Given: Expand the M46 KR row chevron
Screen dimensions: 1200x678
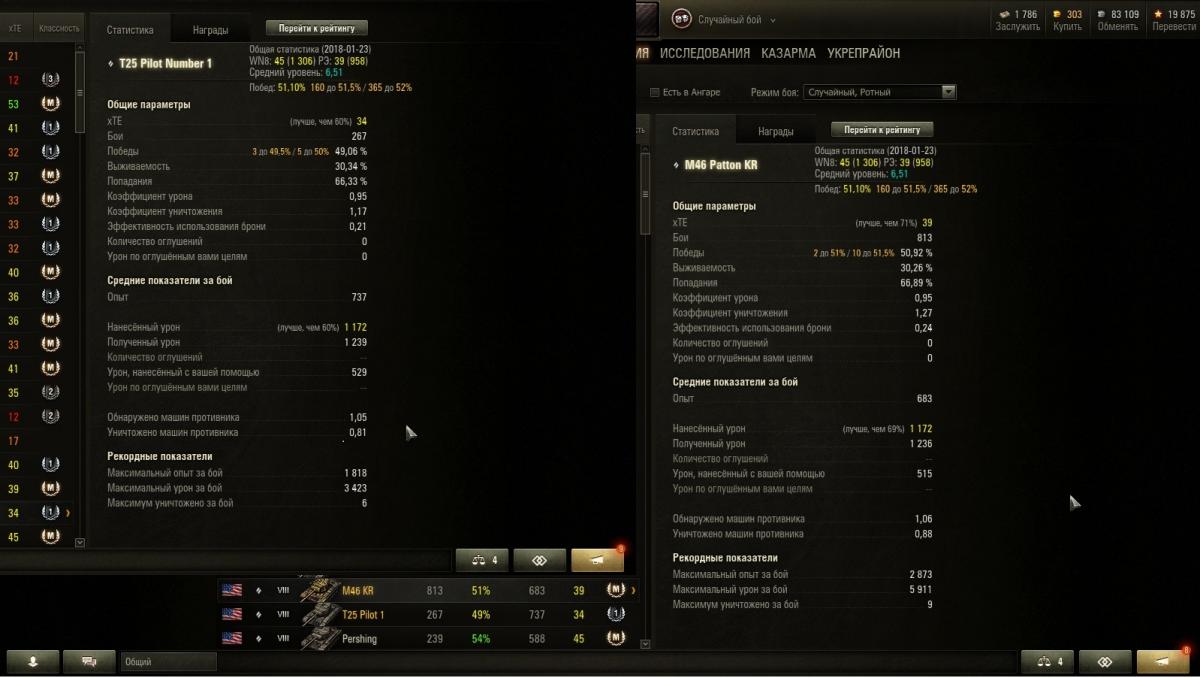Looking at the screenshot, I should [633, 591].
